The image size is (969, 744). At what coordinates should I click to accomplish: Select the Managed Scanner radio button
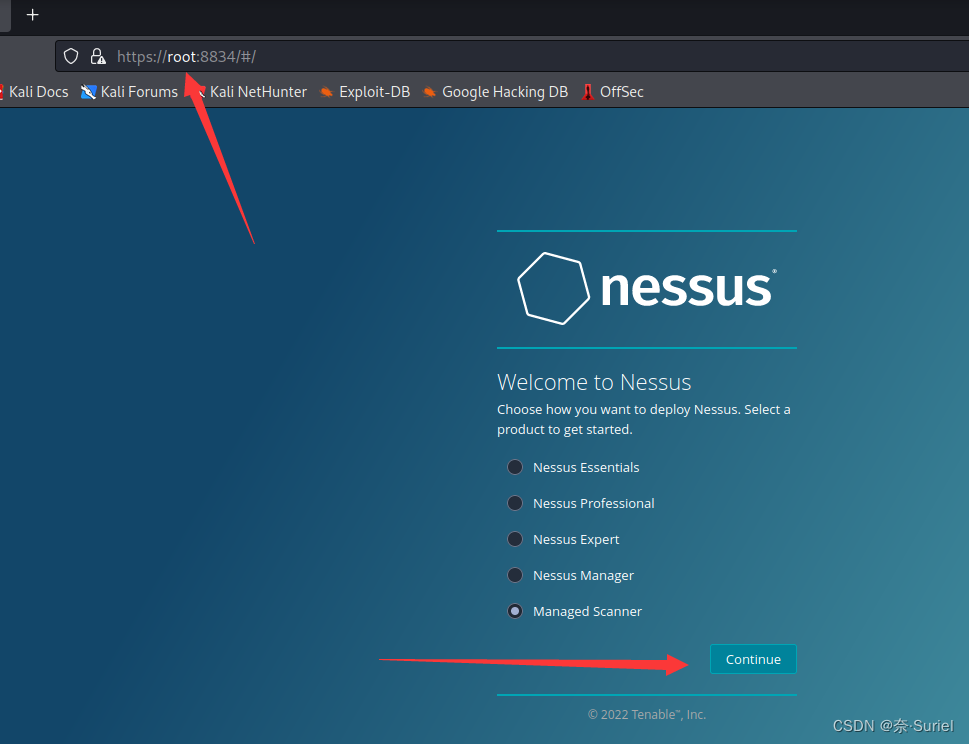[515, 611]
